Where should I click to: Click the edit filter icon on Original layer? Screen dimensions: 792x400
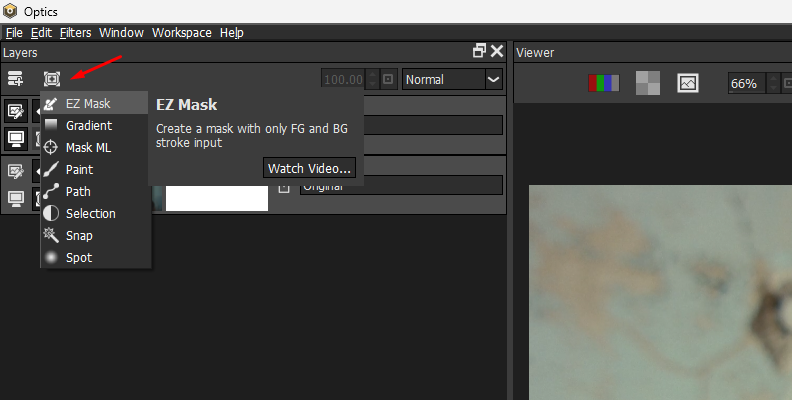click(16, 171)
